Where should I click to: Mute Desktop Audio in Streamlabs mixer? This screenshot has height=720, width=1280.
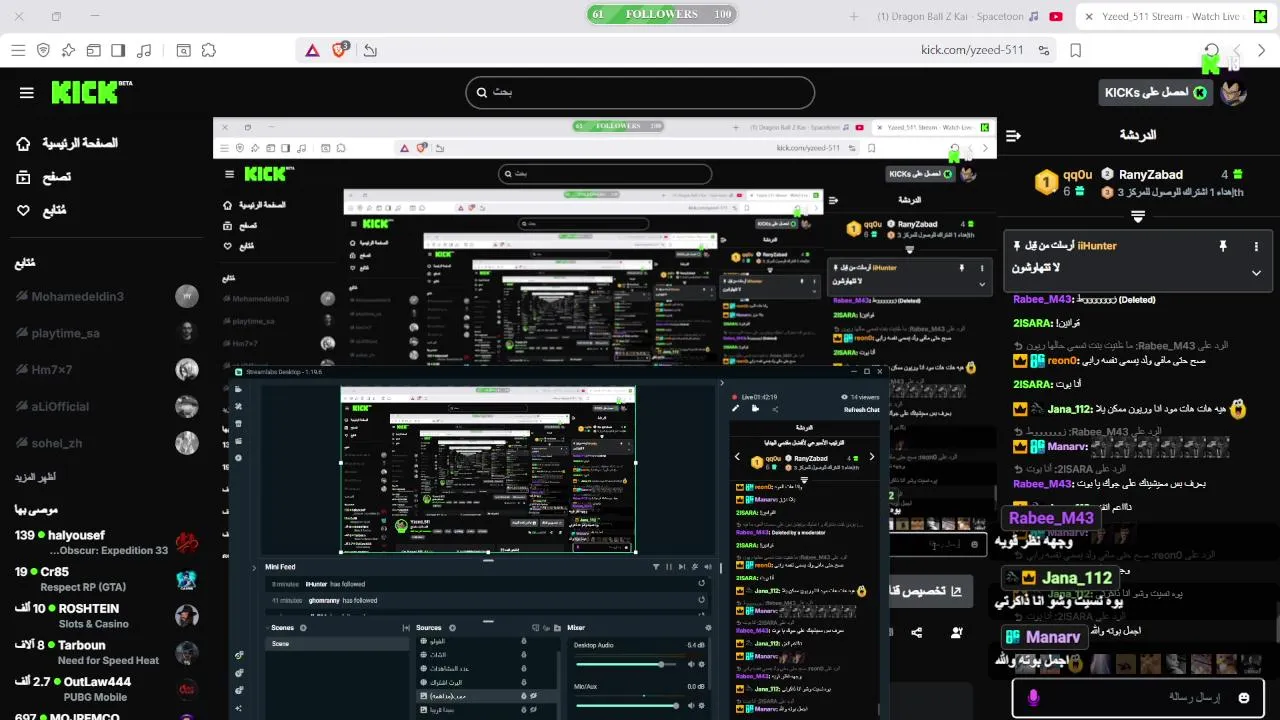691,664
